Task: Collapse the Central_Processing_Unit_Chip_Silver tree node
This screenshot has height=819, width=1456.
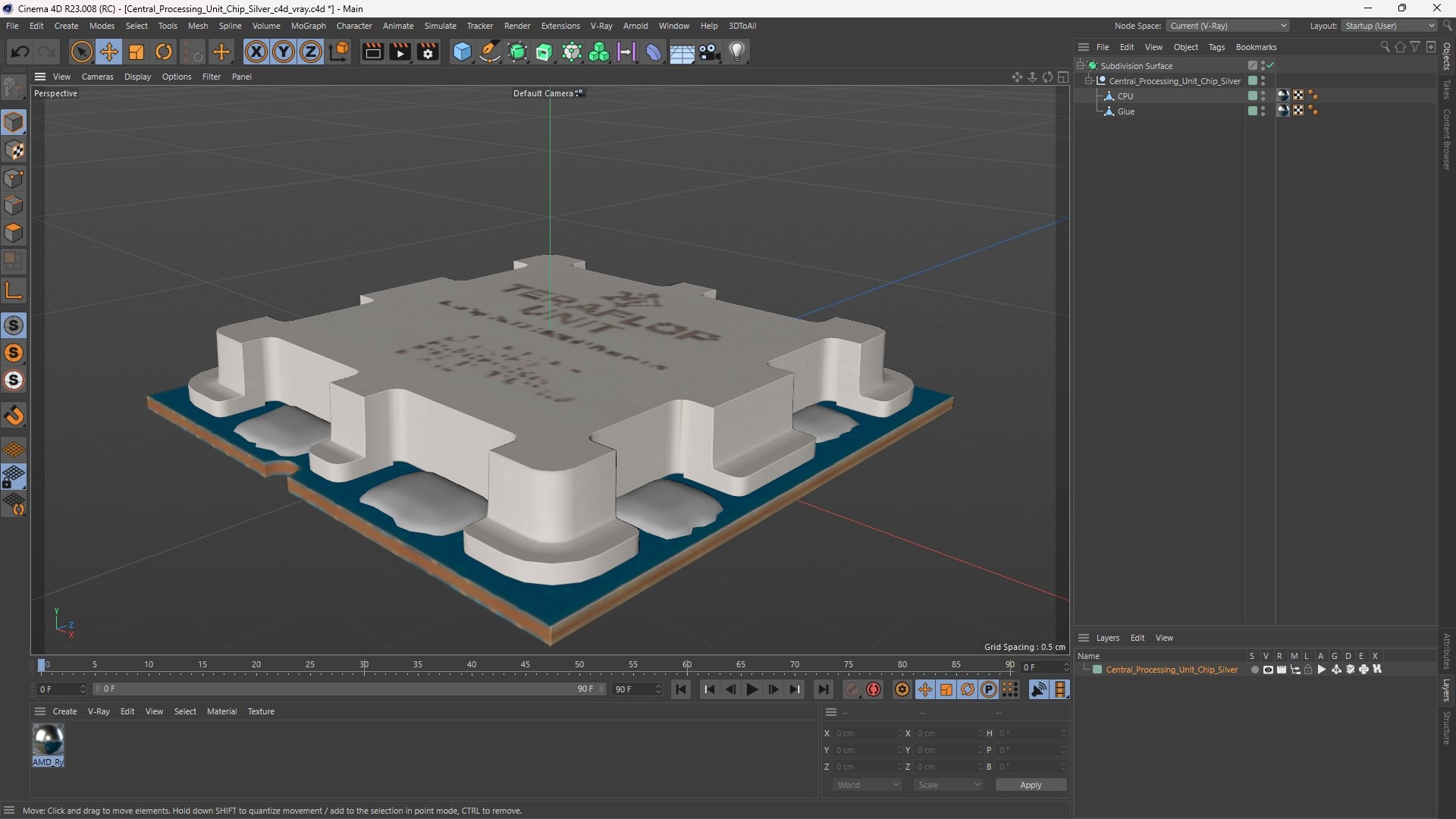Action: coord(1089,81)
